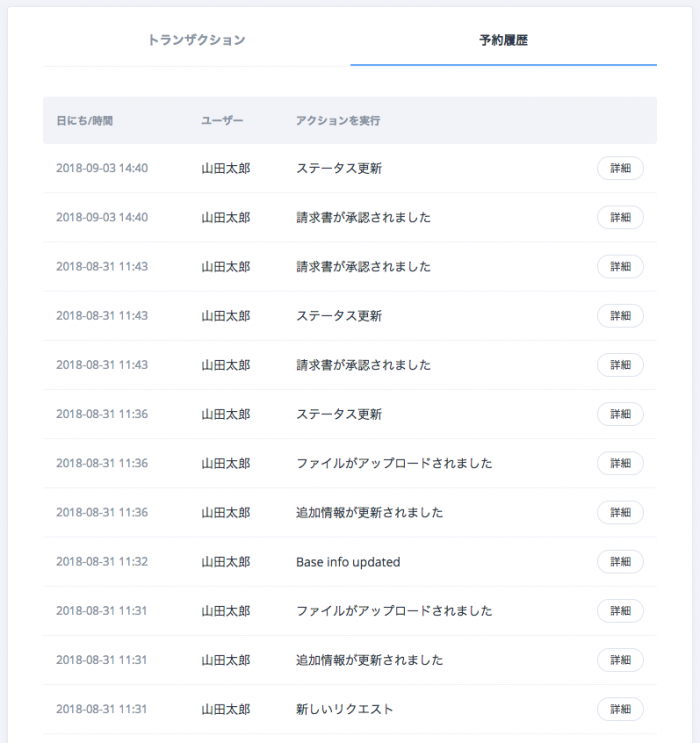This screenshot has width=700, height=743.
Task: View 詳細 for 11:36 追加情報が更新されました
Action: tap(620, 513)
